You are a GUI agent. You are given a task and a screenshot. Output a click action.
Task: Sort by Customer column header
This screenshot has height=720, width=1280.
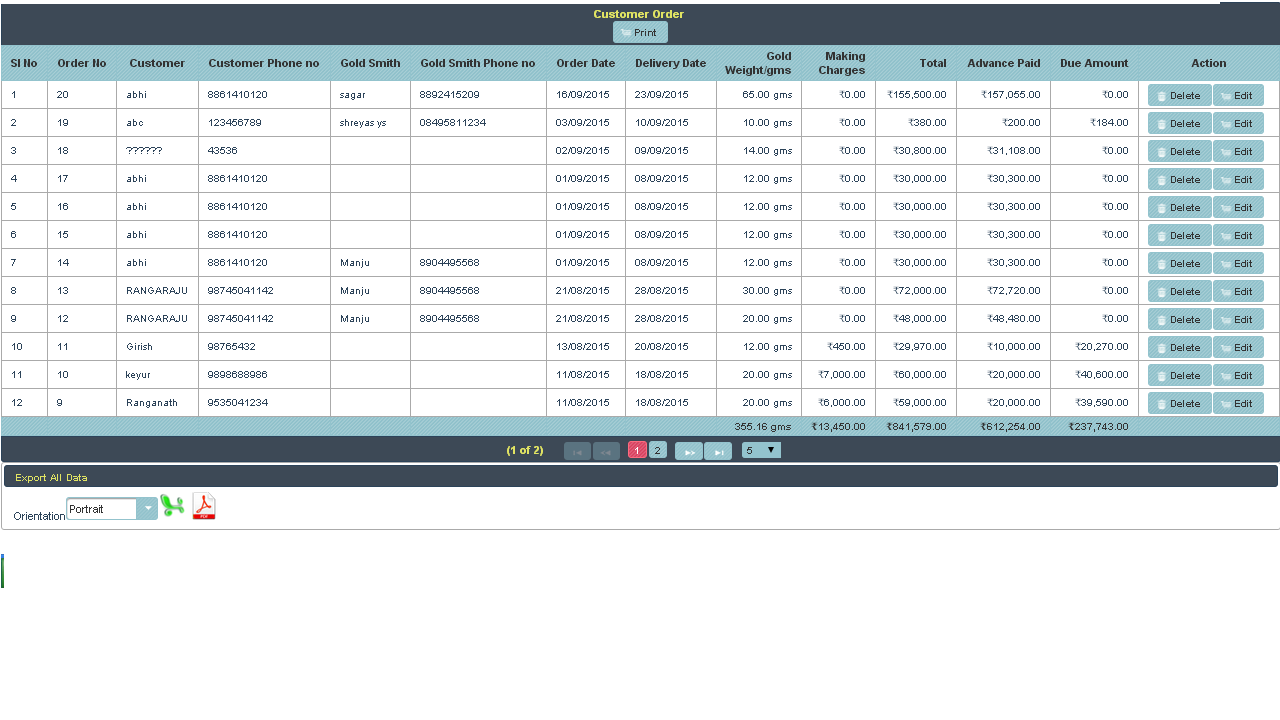coord(157,63)
